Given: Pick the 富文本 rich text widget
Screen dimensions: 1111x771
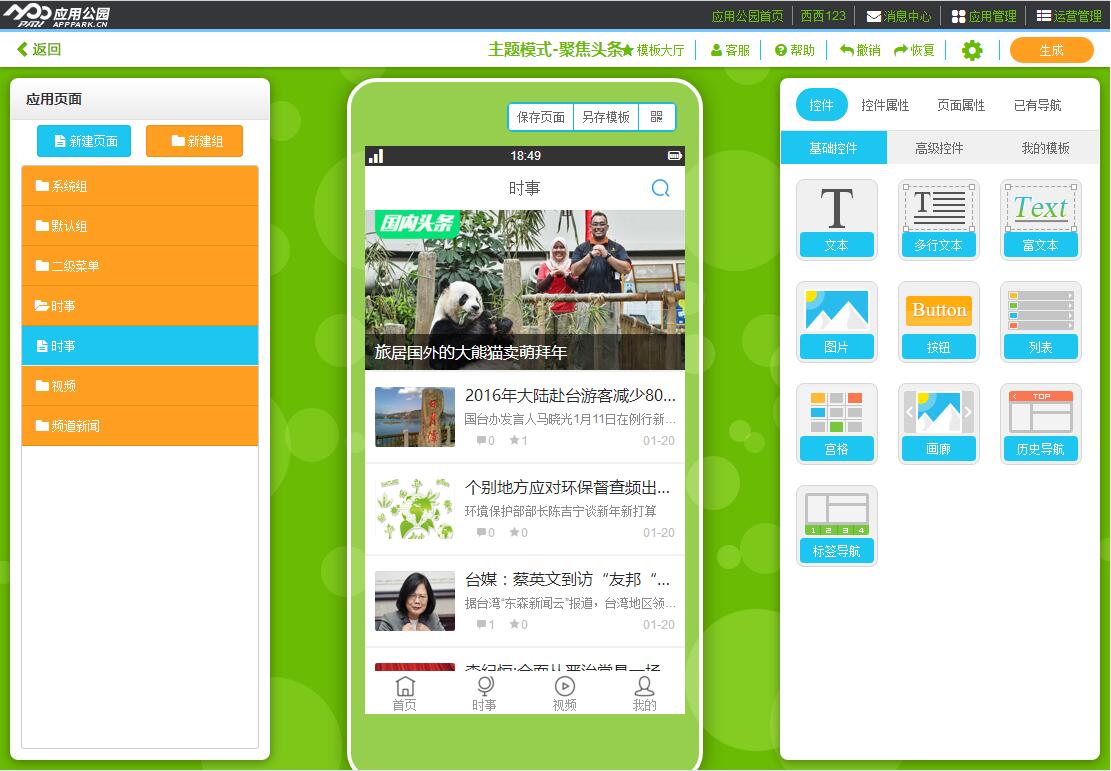Looking at the screenshot, I should 1040,219.
